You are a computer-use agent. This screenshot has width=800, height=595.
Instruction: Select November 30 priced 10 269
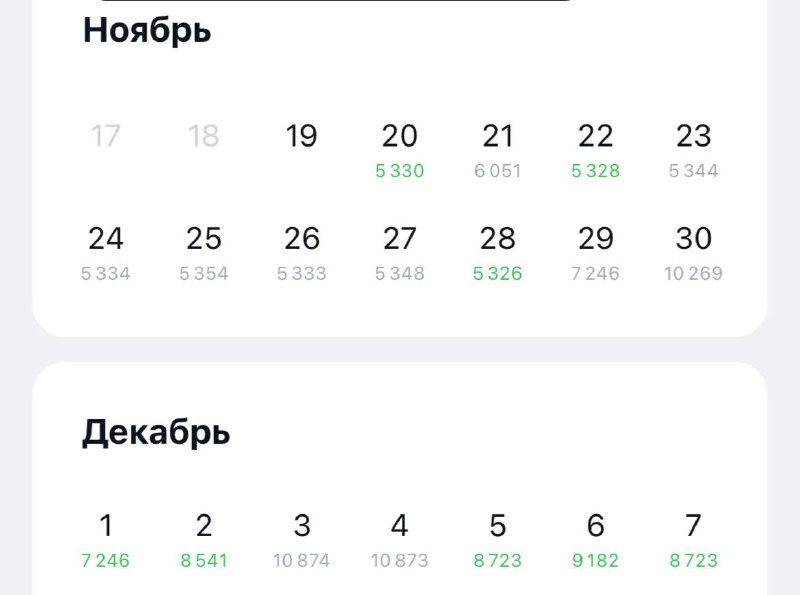(x=694, y=251)
